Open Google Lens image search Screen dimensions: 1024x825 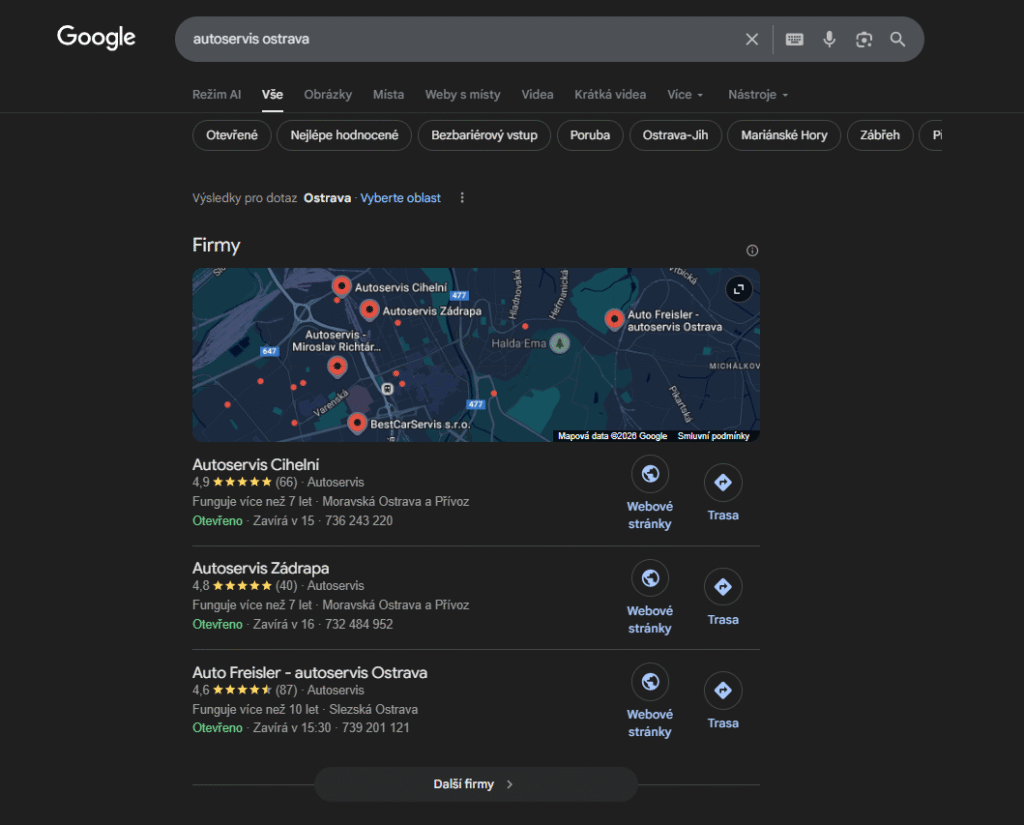coord(864,39)
